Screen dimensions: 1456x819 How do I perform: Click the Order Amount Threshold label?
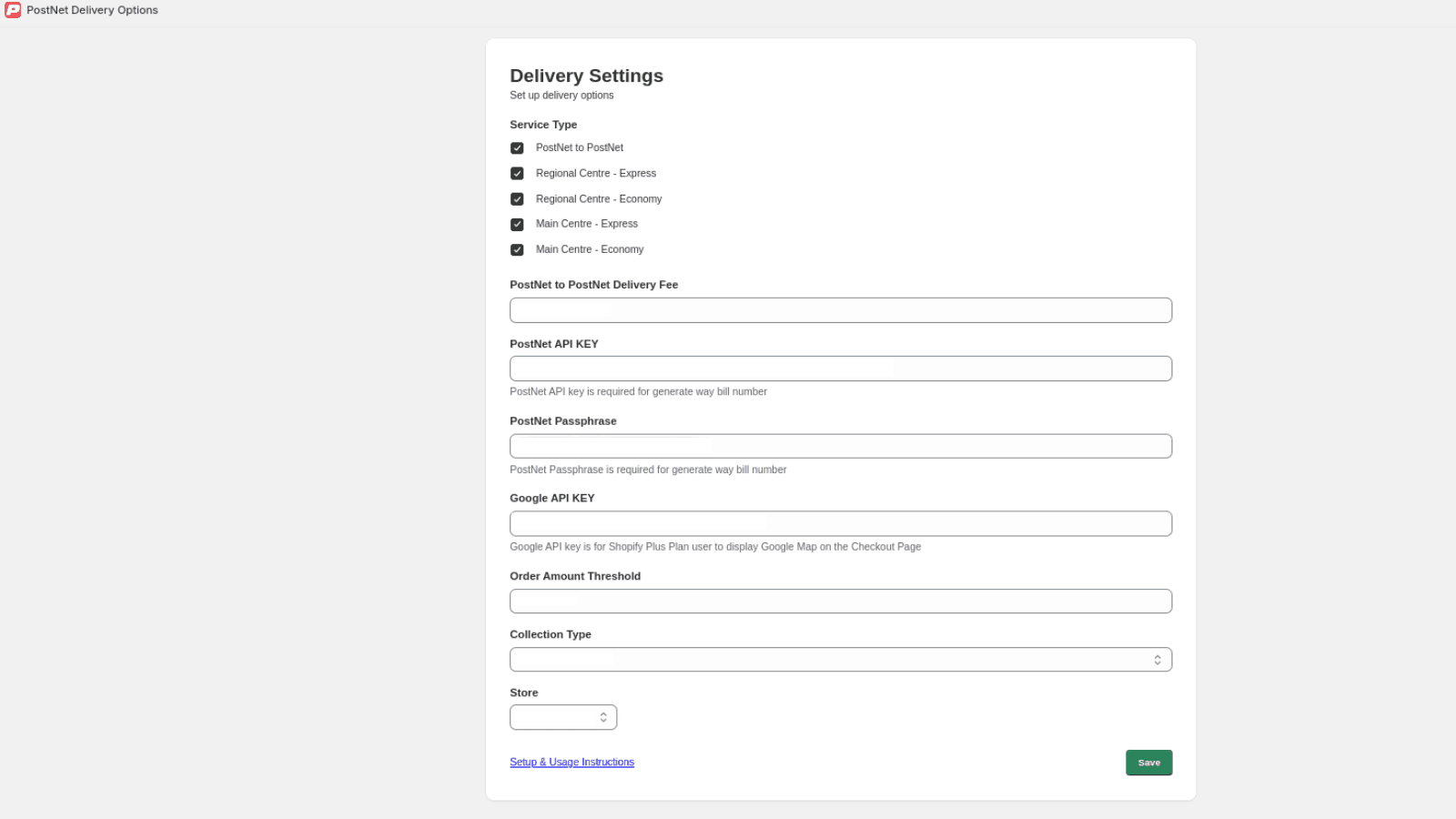pyautogui.click(x=575, y=576)
